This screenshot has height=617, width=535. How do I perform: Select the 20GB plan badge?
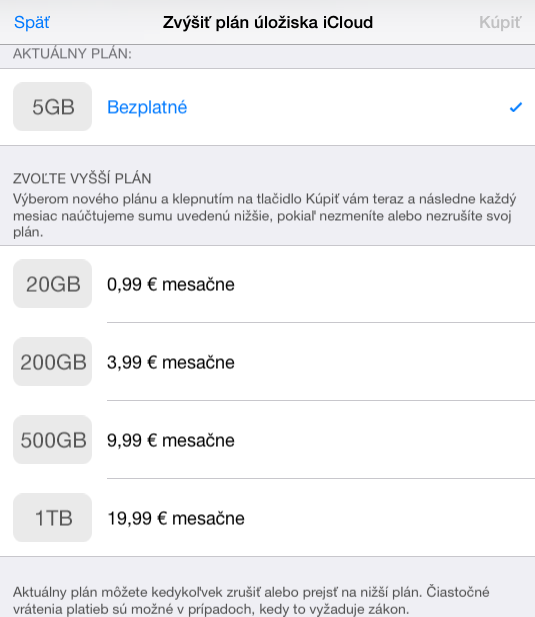tap(52, 284)
